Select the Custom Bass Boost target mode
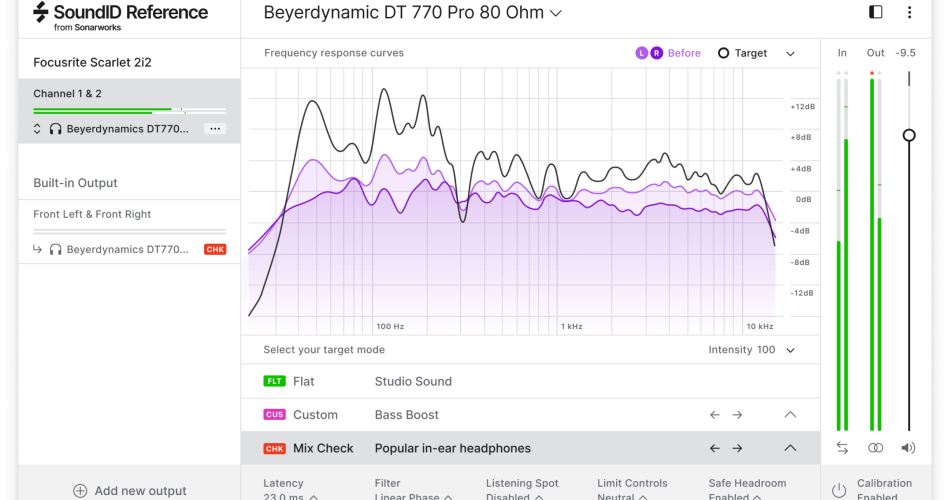The image size is (950, 500). [406, 415]
